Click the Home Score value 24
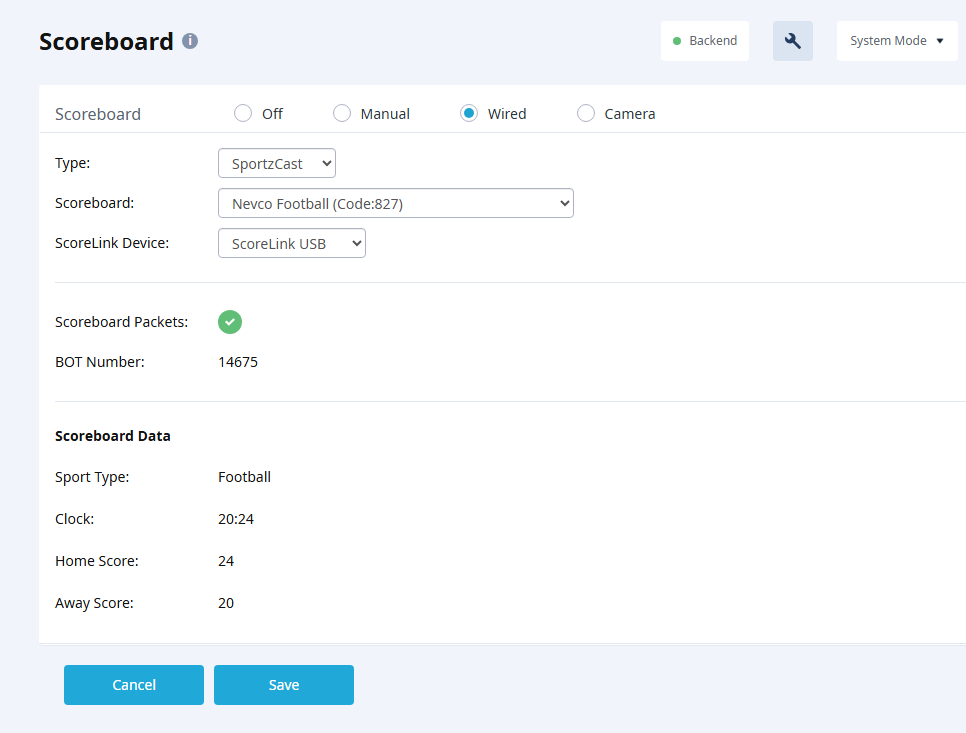Screen dimensions: 966x733 pyautogui.click(x=226, y=561)
